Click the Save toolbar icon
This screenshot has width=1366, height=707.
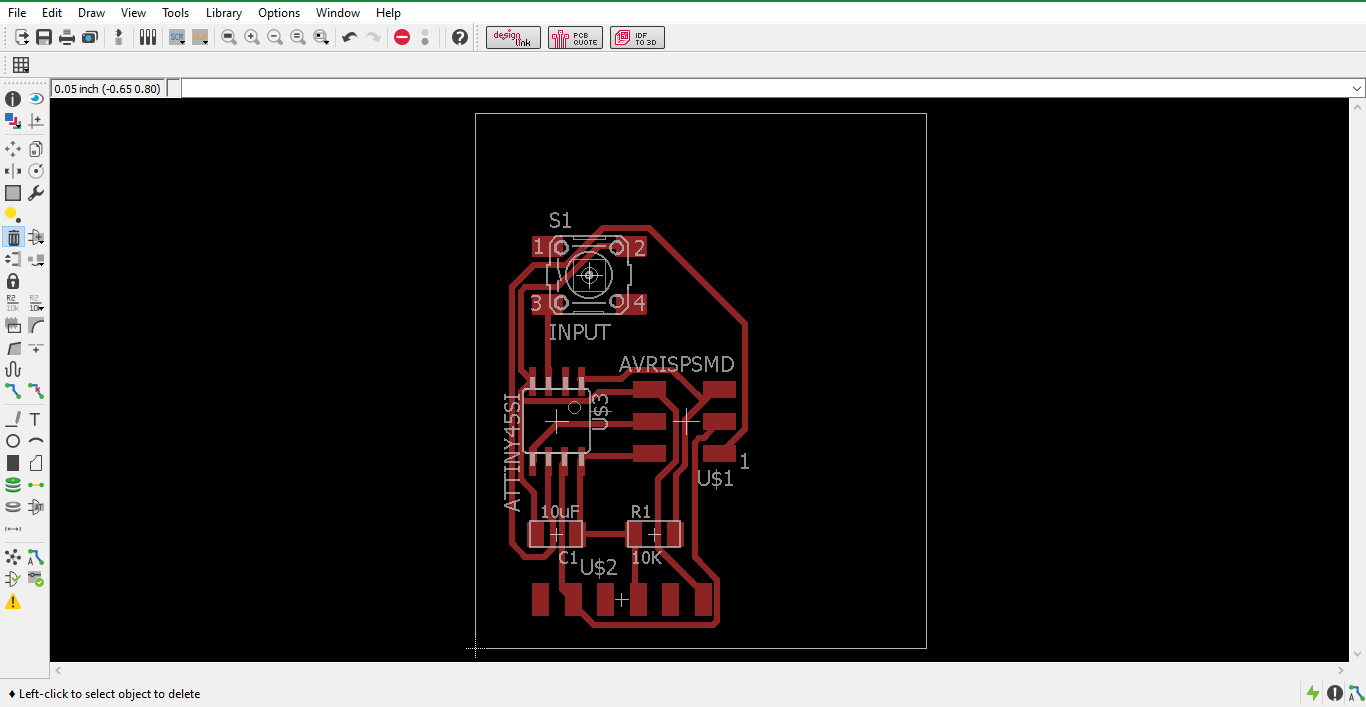coord(44,37)
